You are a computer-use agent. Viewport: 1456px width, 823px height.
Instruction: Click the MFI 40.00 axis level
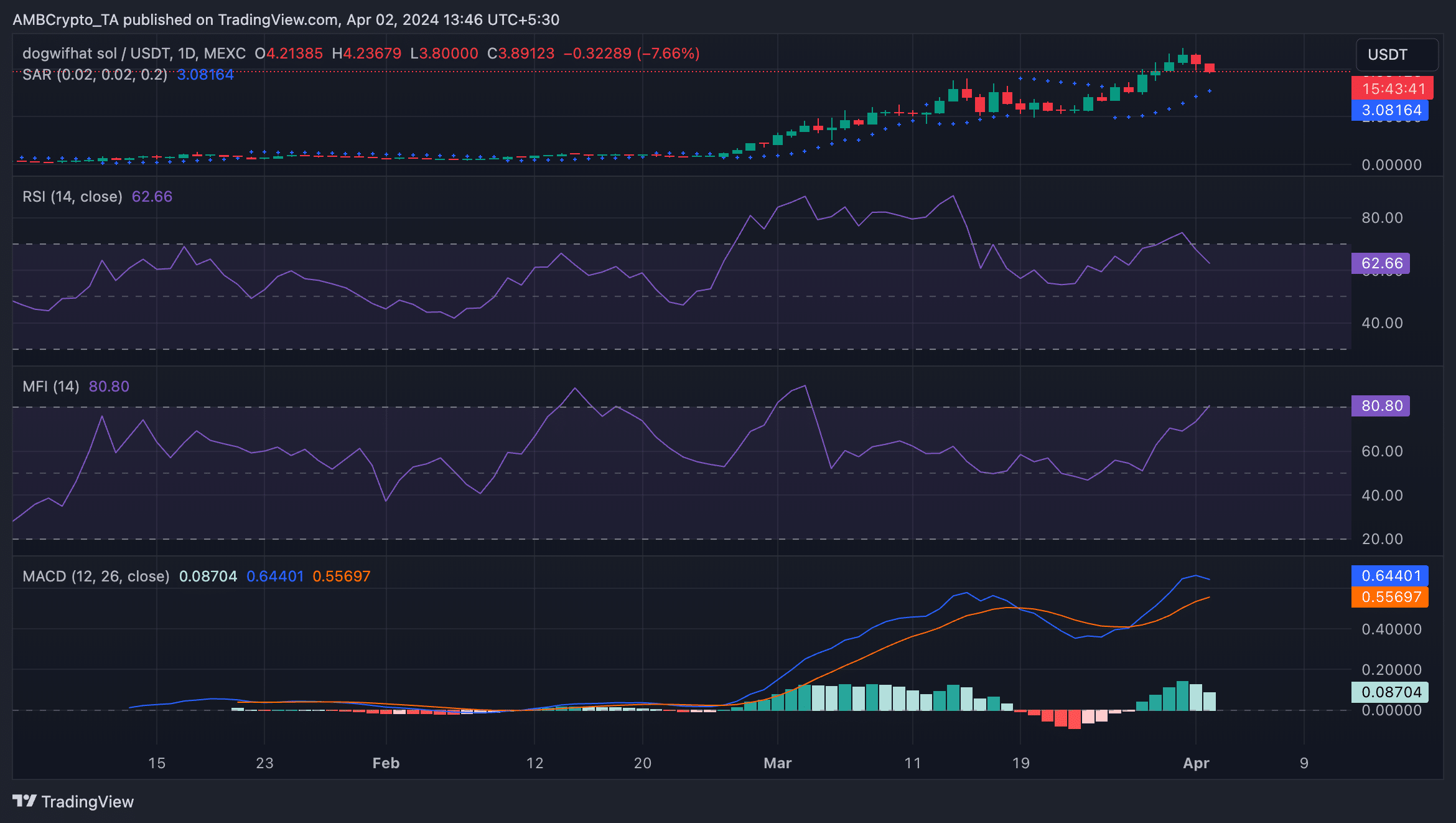click(x=1382, y=496)
